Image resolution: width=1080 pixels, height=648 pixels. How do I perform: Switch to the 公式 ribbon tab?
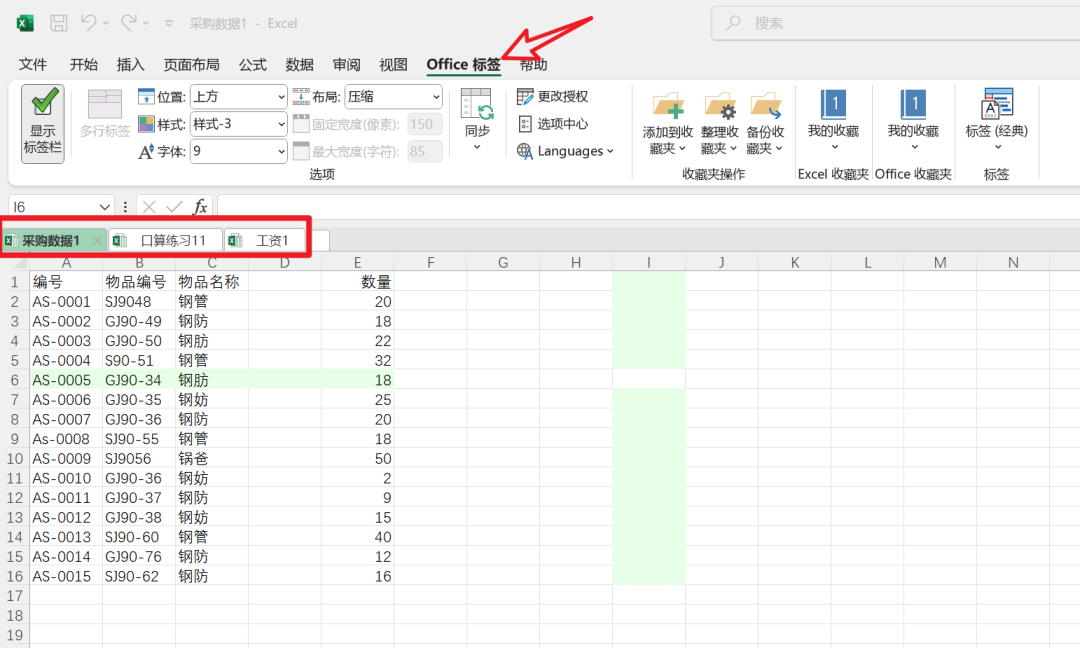tap(253, 65)
